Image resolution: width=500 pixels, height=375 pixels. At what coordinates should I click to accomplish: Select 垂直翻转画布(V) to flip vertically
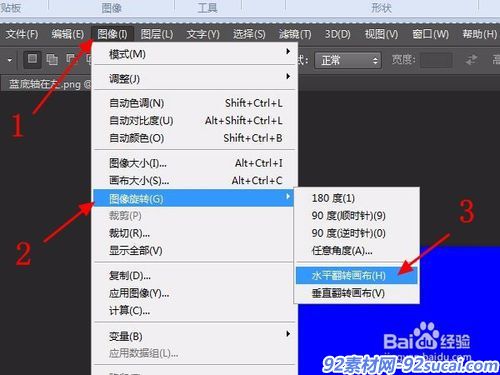click(357, 293)
